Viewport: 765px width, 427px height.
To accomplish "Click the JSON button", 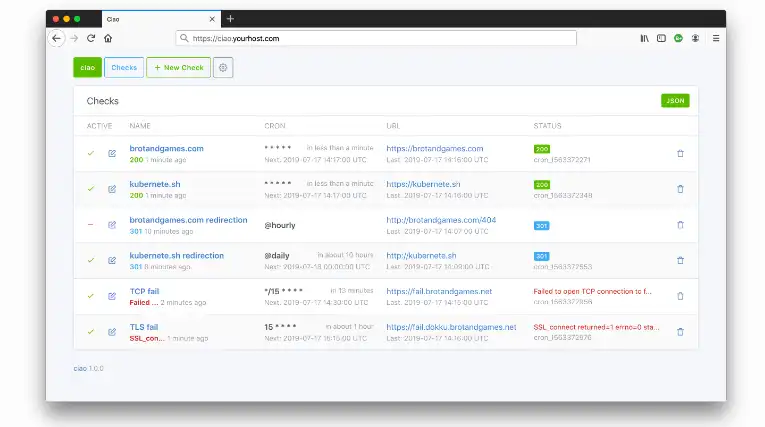I will coord(675,101).
